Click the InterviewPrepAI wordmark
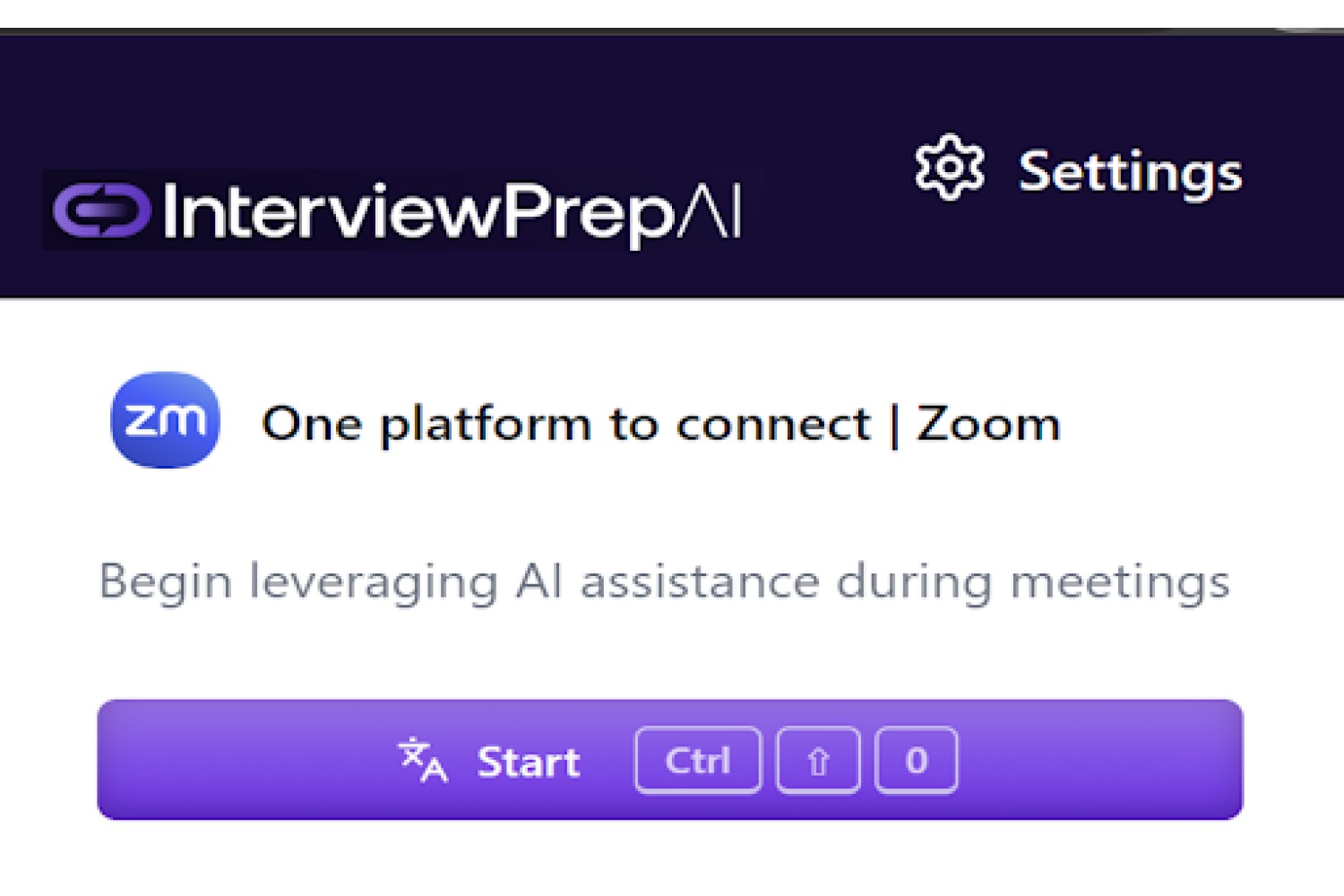The width and height of the screenshot is (1344, 896). point(452,212)
